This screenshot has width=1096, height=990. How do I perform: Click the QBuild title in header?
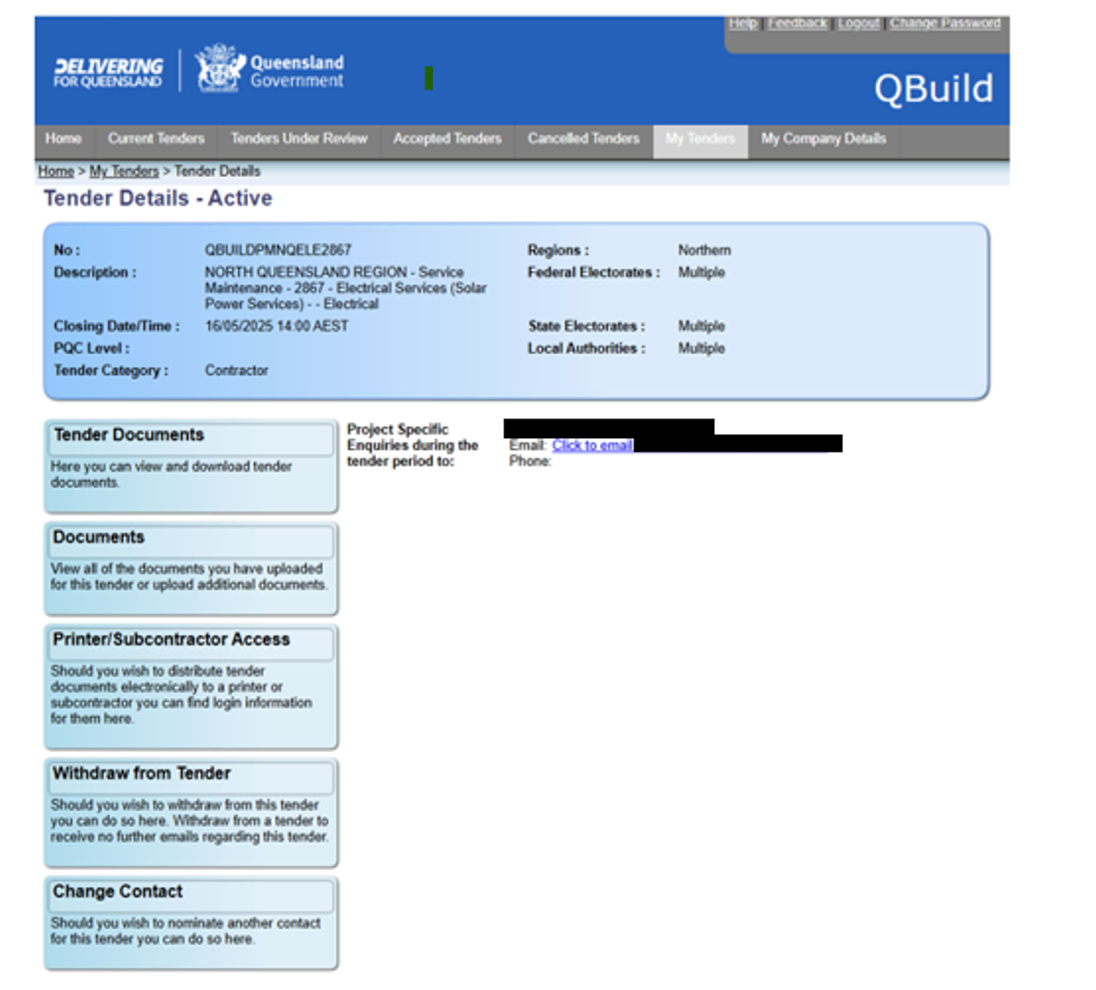(x=933, y=89)
